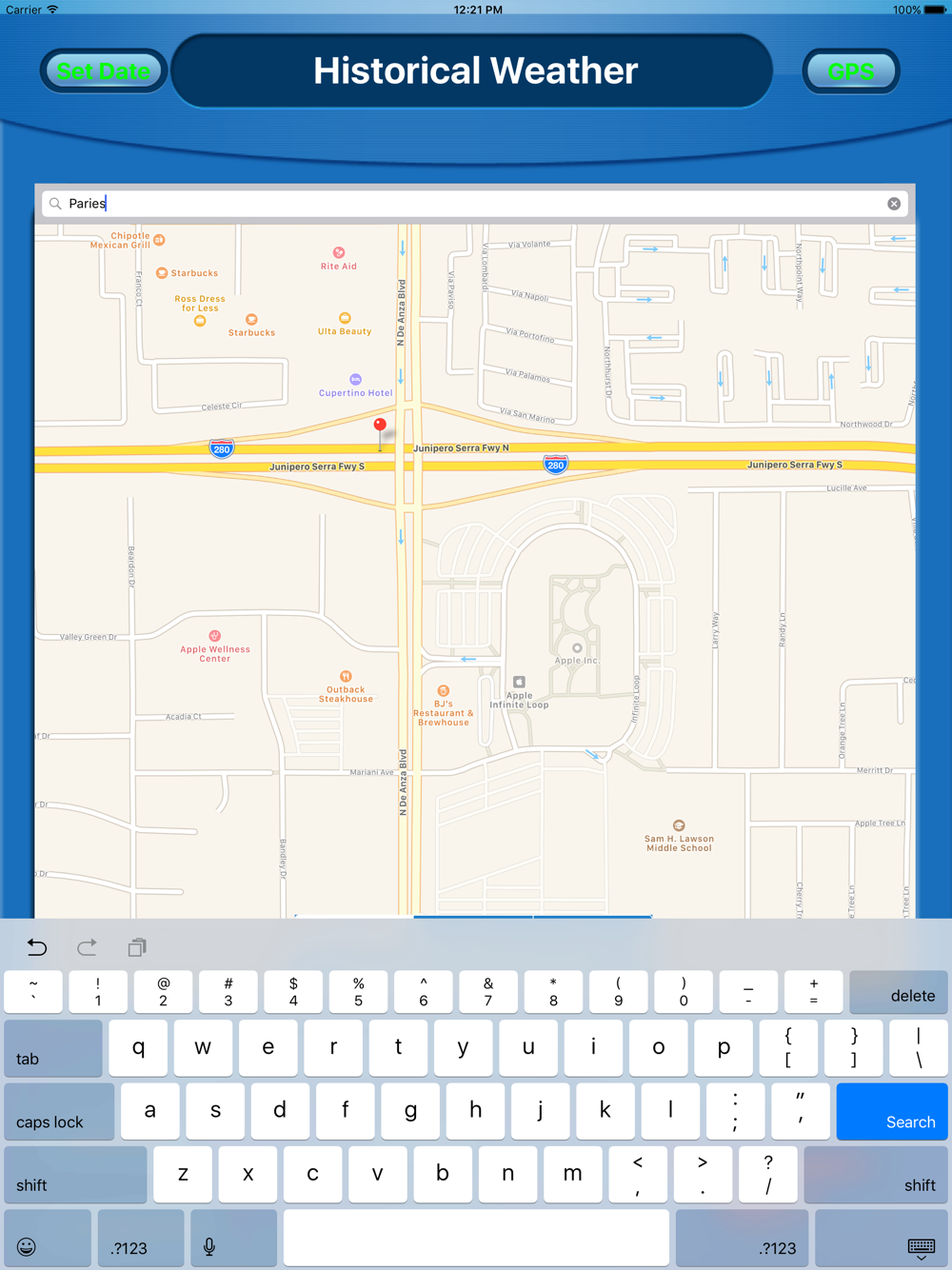Clear the search text with the X icon
952x1270 pixels.
[x=894, y=204]
